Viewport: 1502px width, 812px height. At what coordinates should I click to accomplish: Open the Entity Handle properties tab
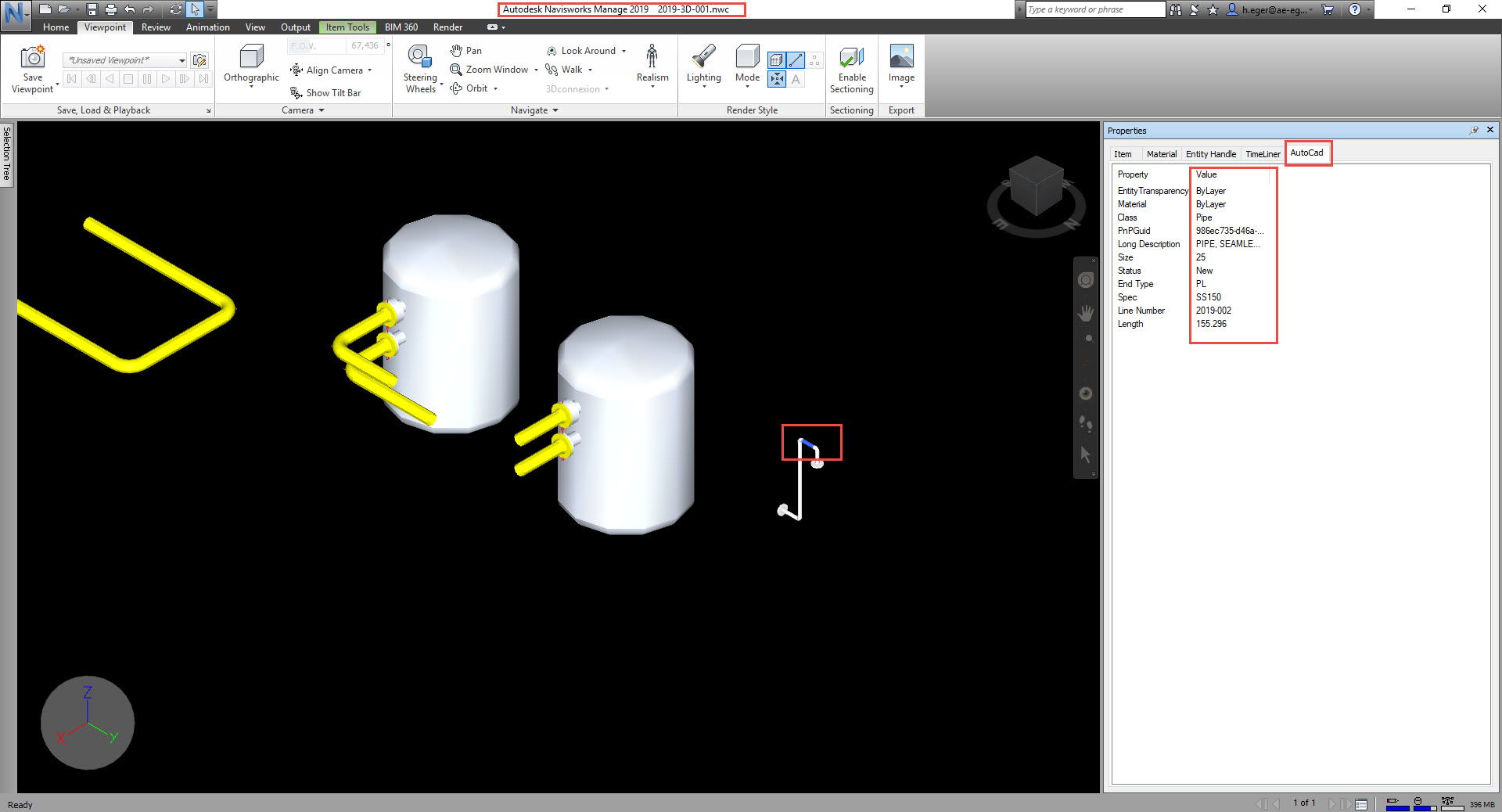click(x=1210, y=153)
